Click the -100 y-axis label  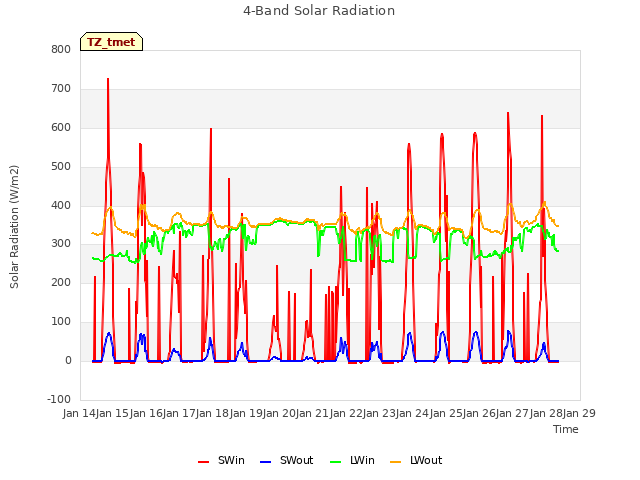point(59,399)
